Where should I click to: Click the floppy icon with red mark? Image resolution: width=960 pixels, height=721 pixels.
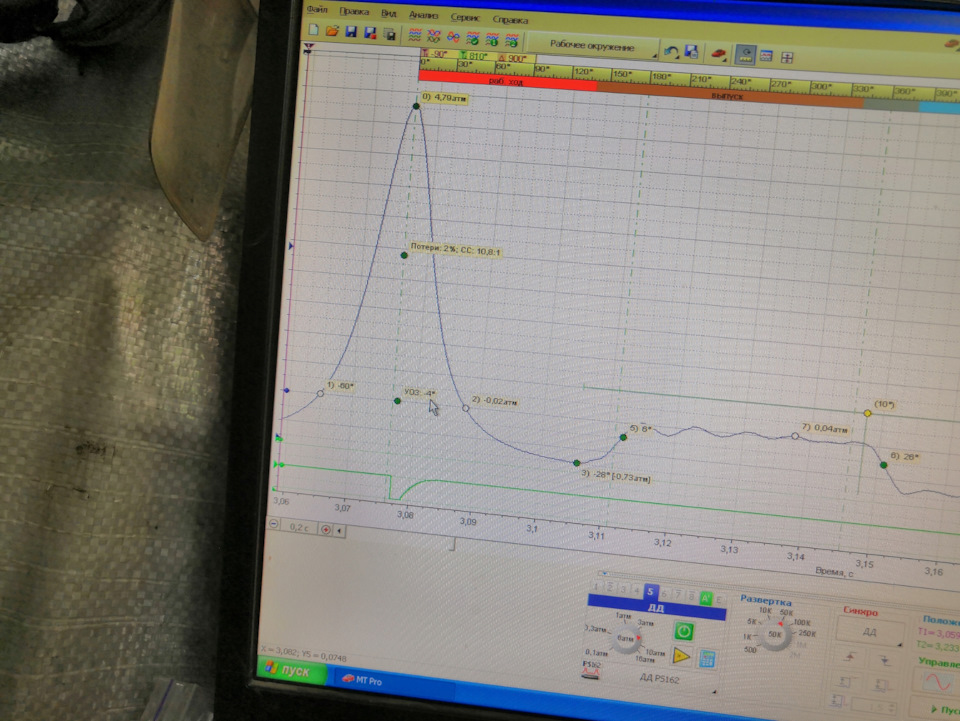(x=370, y=33)
